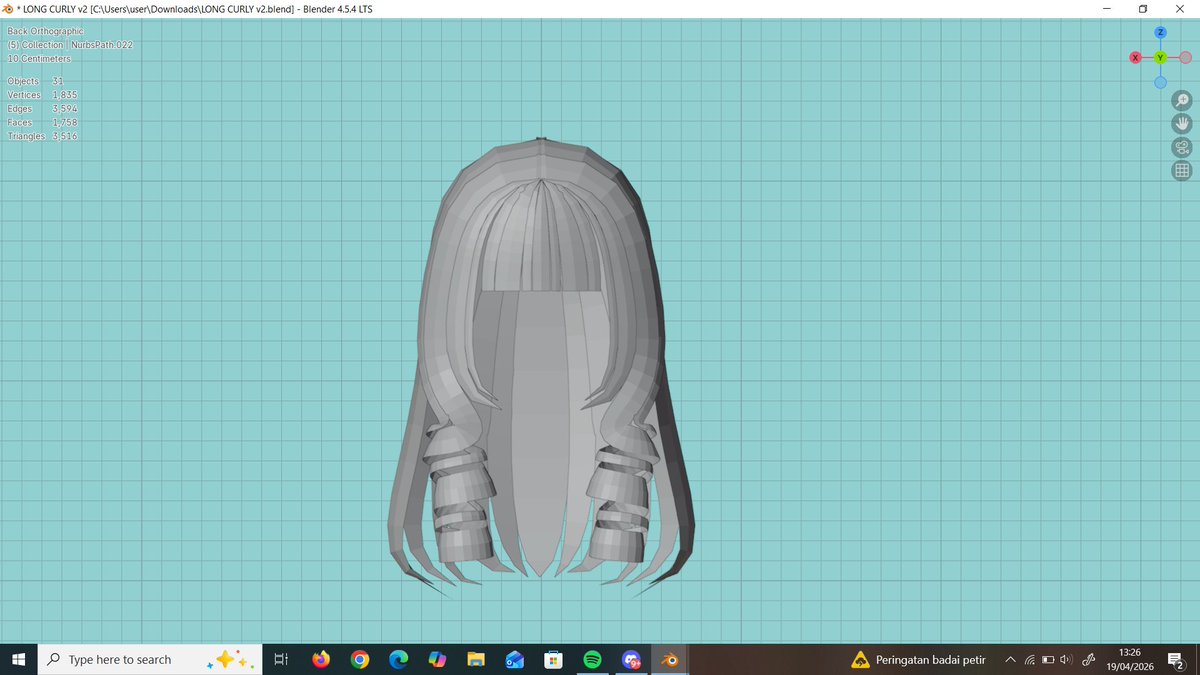Toggle Task View on the taskbar
The image size is (1200, 675).
[x=280, y=659]
